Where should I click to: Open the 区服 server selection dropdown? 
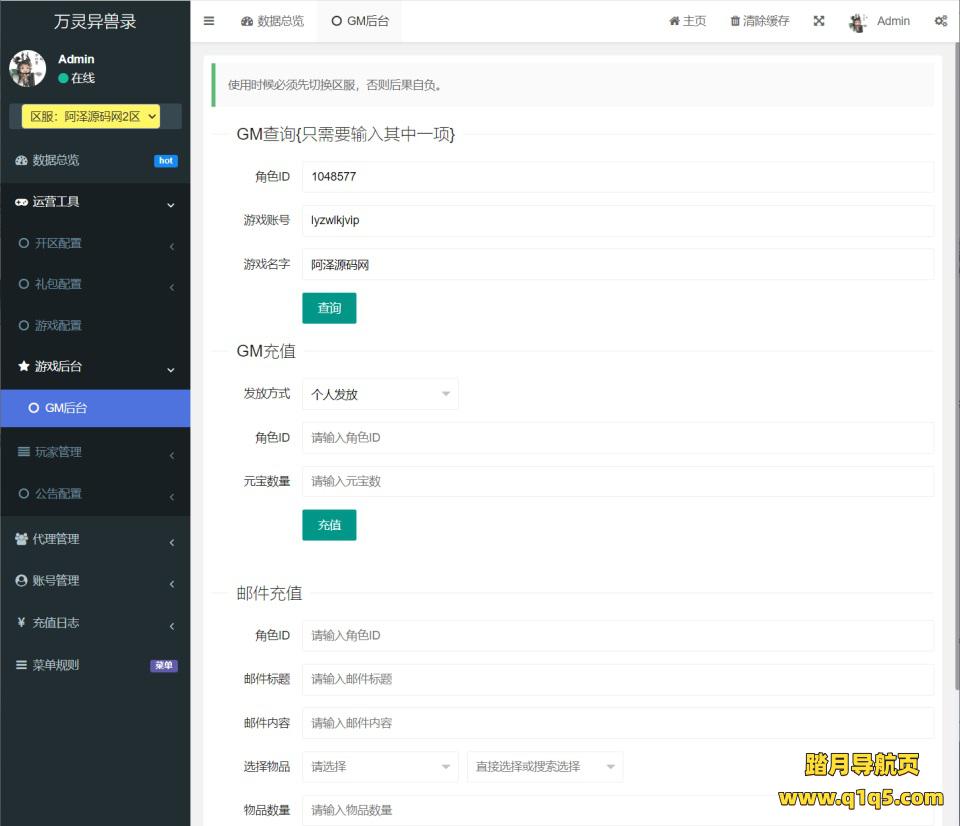click(91, 117)
